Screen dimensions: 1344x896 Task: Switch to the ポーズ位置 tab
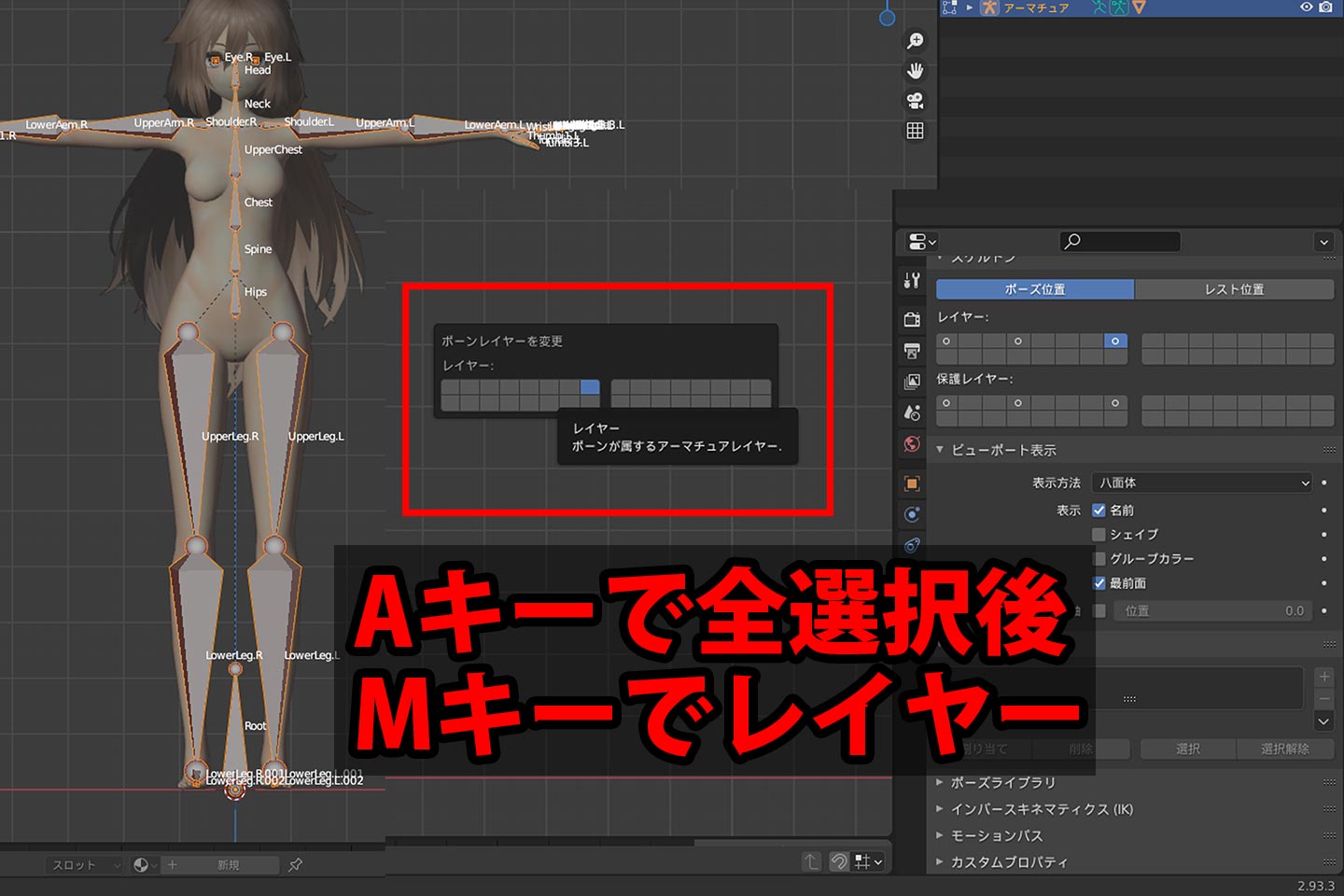point(1034,288)
